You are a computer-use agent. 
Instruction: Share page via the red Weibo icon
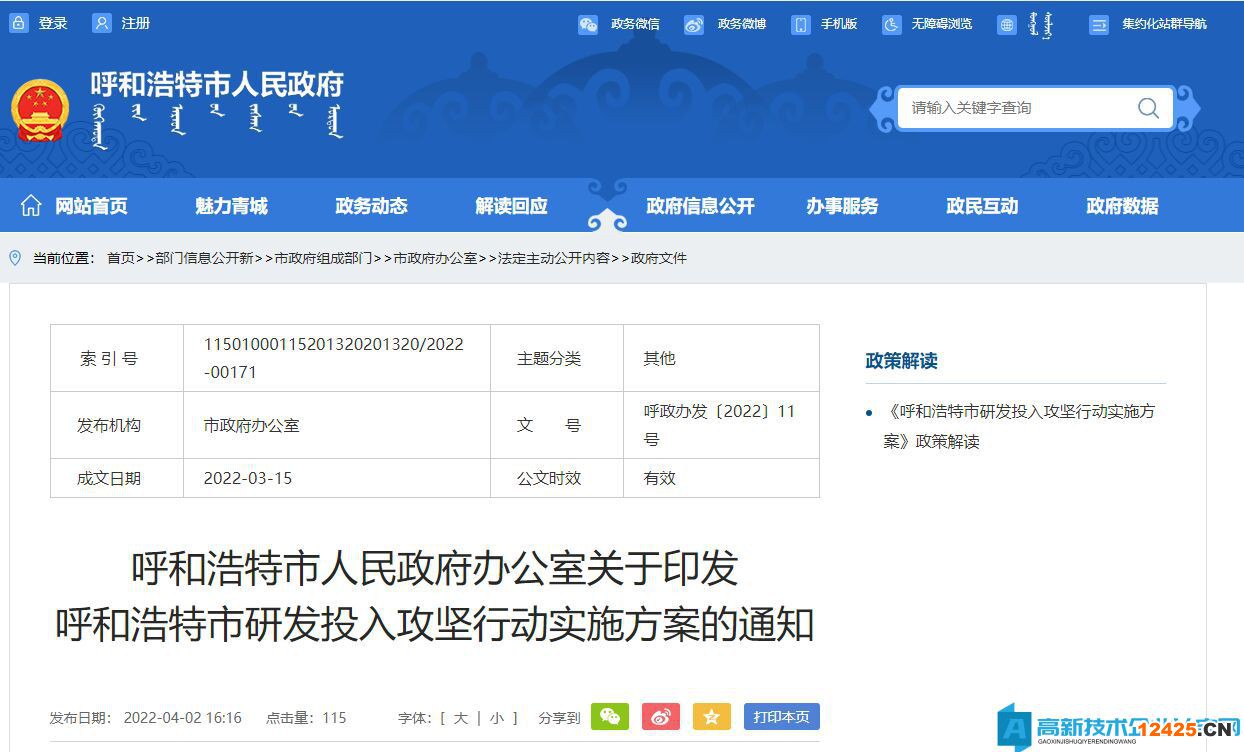[x=661, y=717]
